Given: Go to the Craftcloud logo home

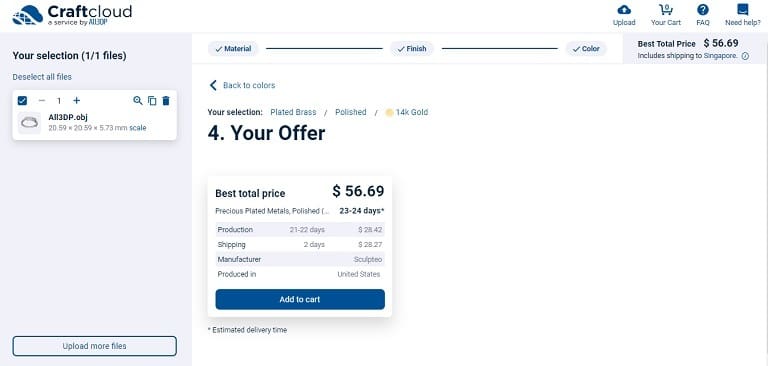Looking at the screenshot, I should 72,15.
